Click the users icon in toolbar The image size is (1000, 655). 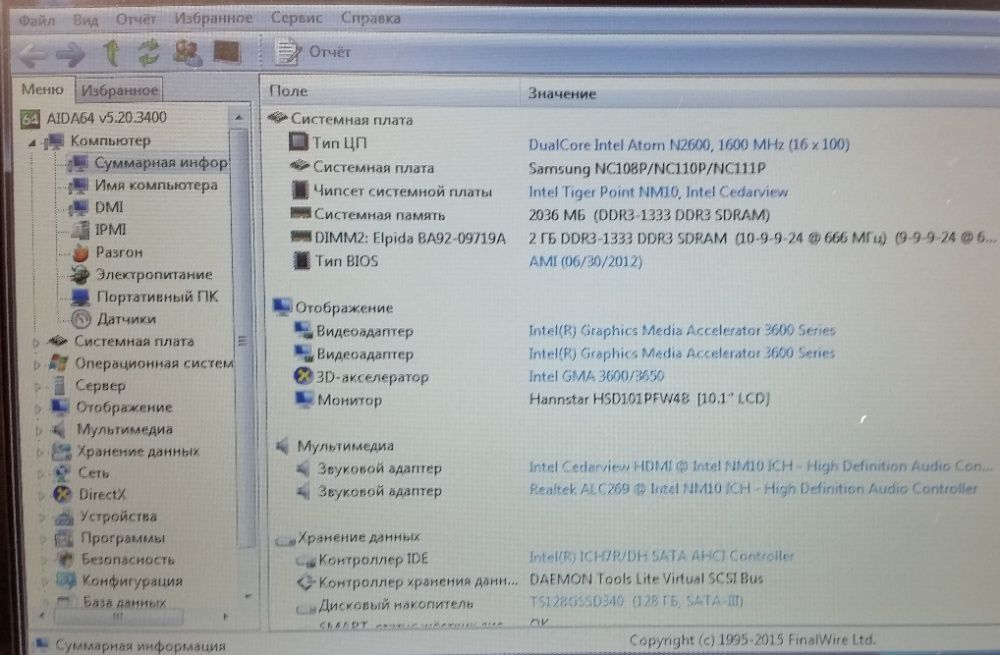(x=188, y=52)
